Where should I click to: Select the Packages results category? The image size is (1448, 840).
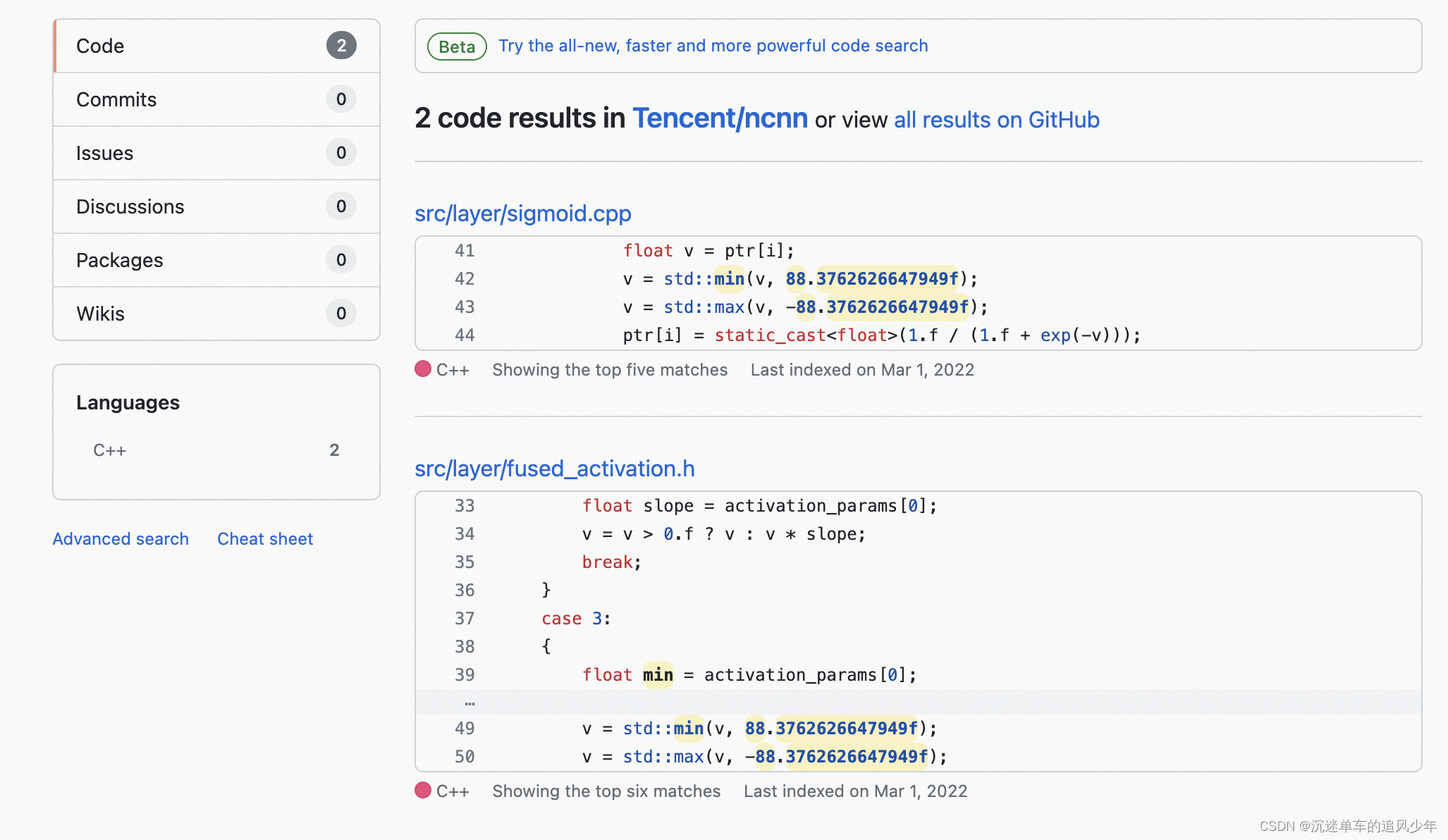tap(216, 260)
